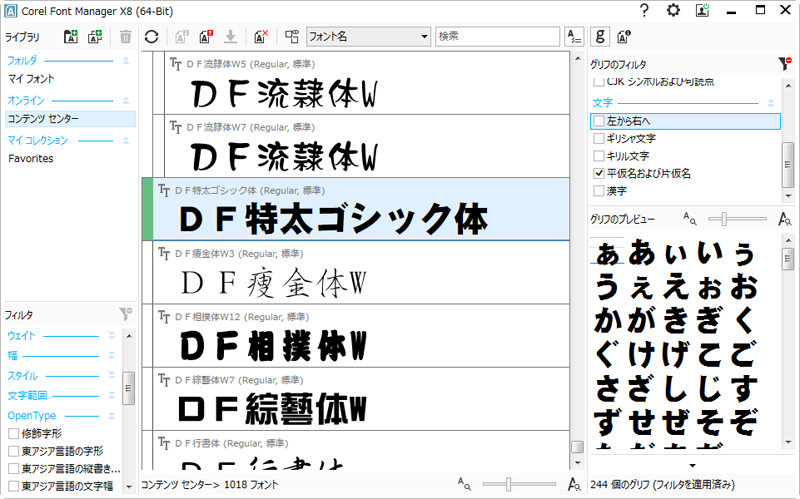
Task: Click the first あ glyph in preview
Action: [x=607, y=254]
